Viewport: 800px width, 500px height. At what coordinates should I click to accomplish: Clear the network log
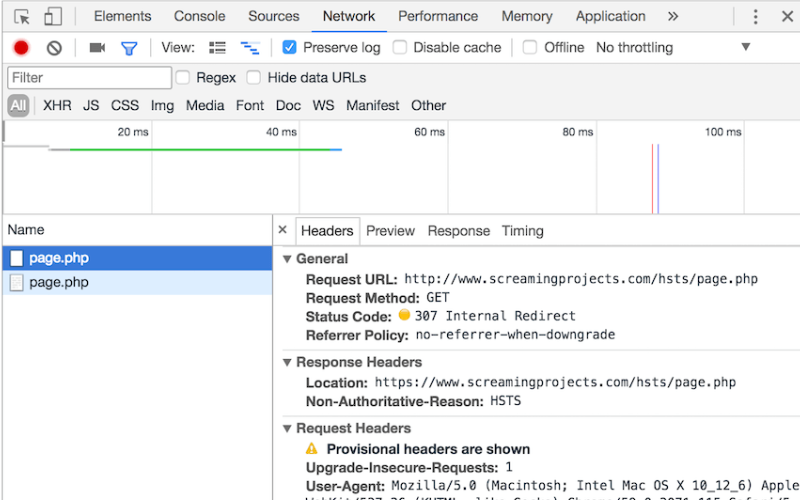coord(54,48)
